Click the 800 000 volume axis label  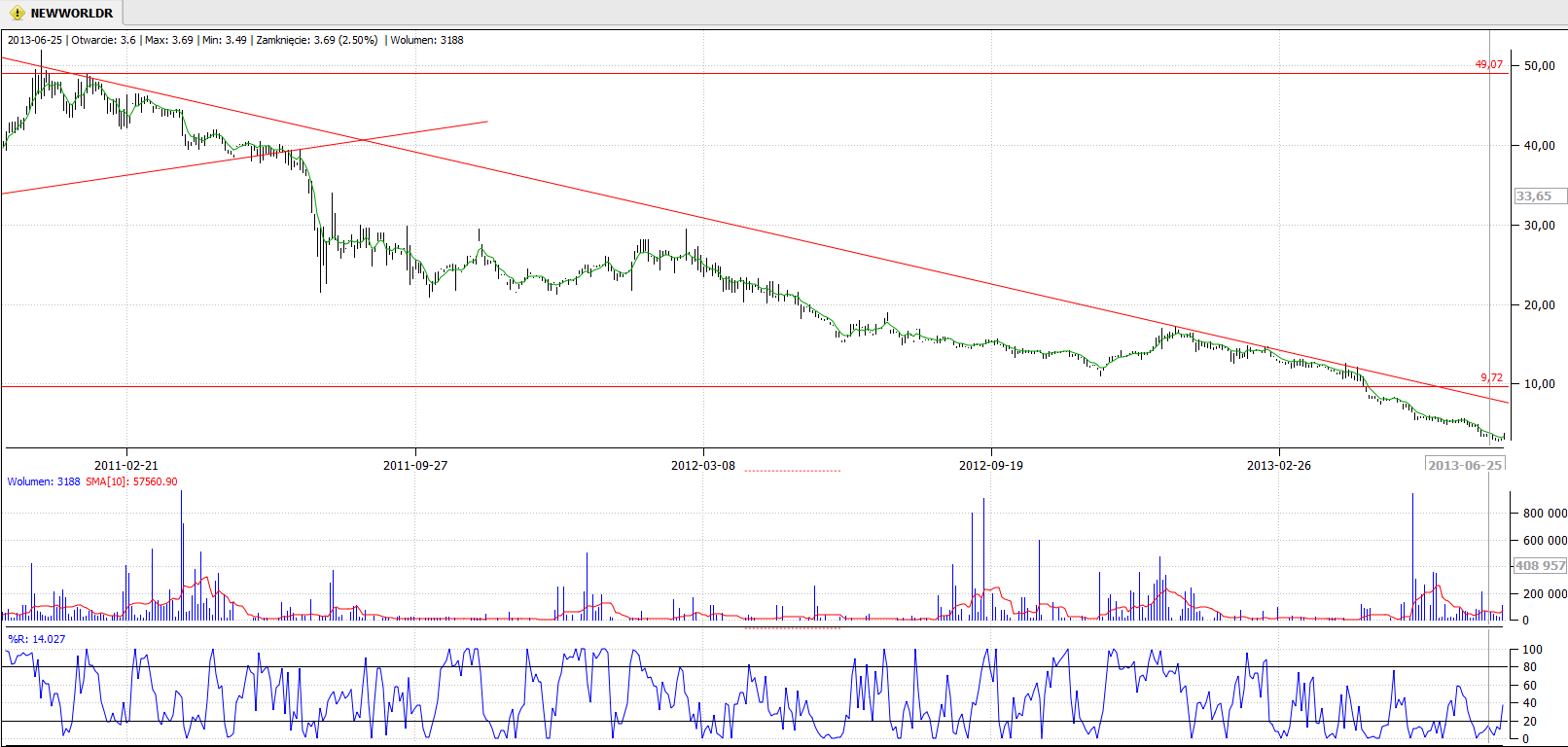pos(1545,513)
